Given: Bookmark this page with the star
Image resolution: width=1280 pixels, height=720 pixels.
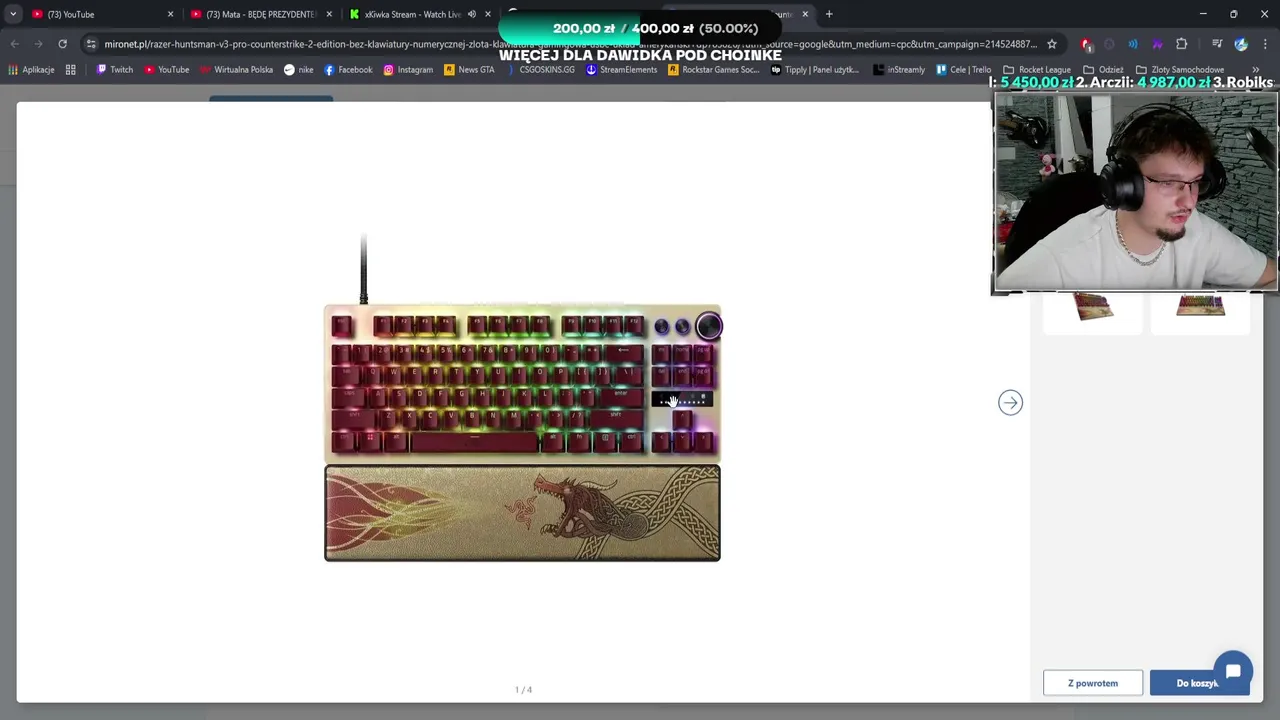Looking at the screenshot, I should (1051, 44).
